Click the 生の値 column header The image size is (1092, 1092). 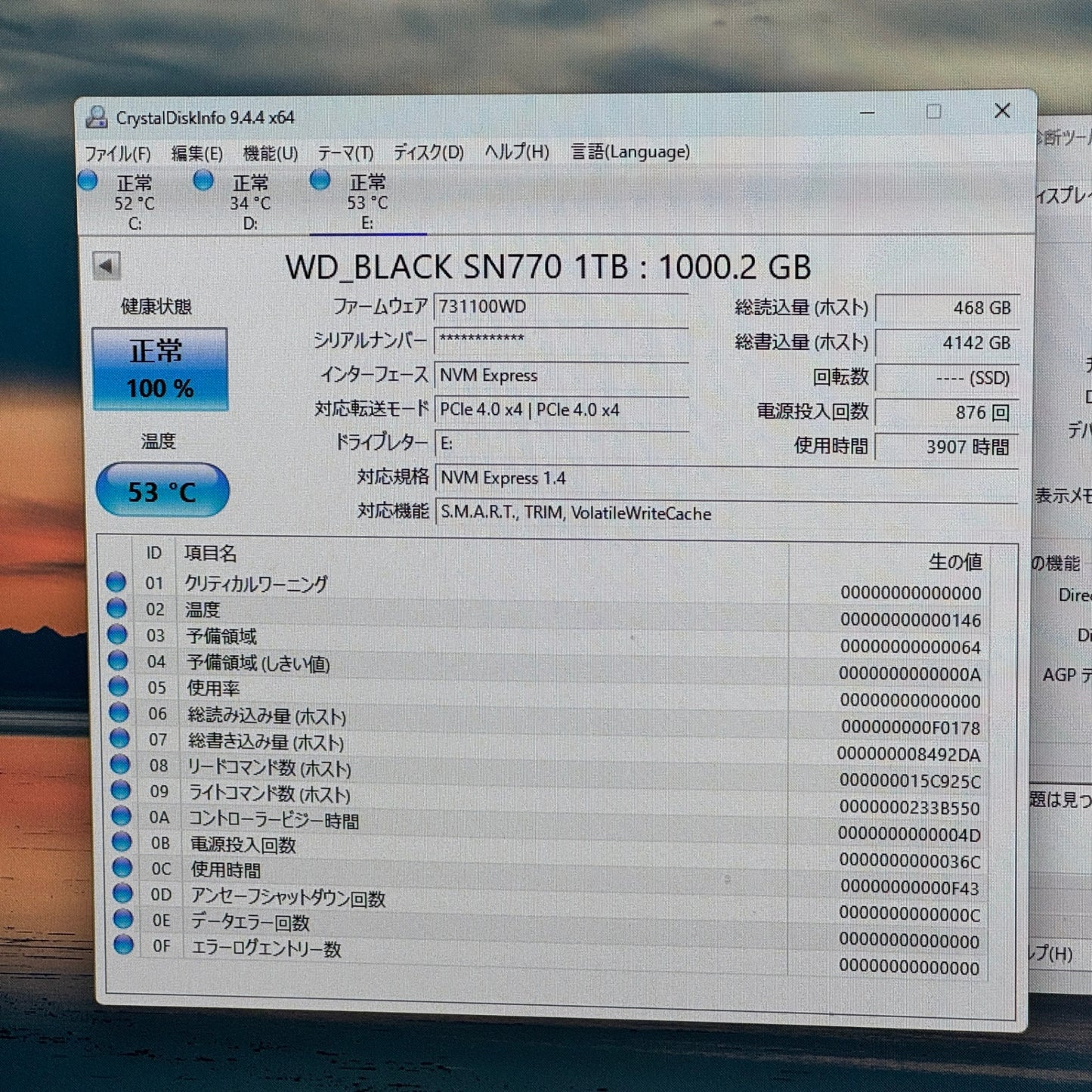click(x=955, y=561)
